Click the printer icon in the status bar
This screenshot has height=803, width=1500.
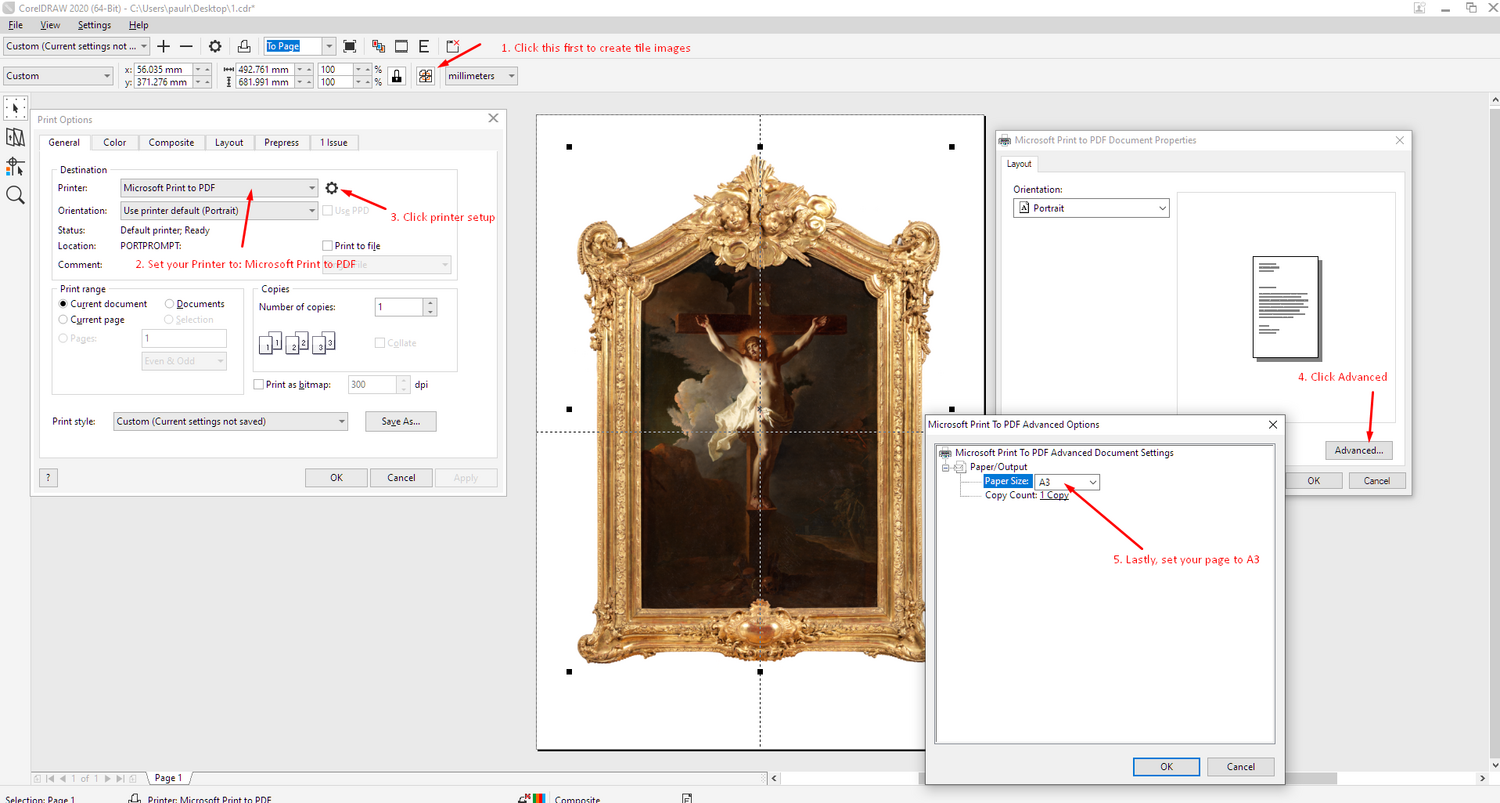pyautogui.click(x=136, y=799)
